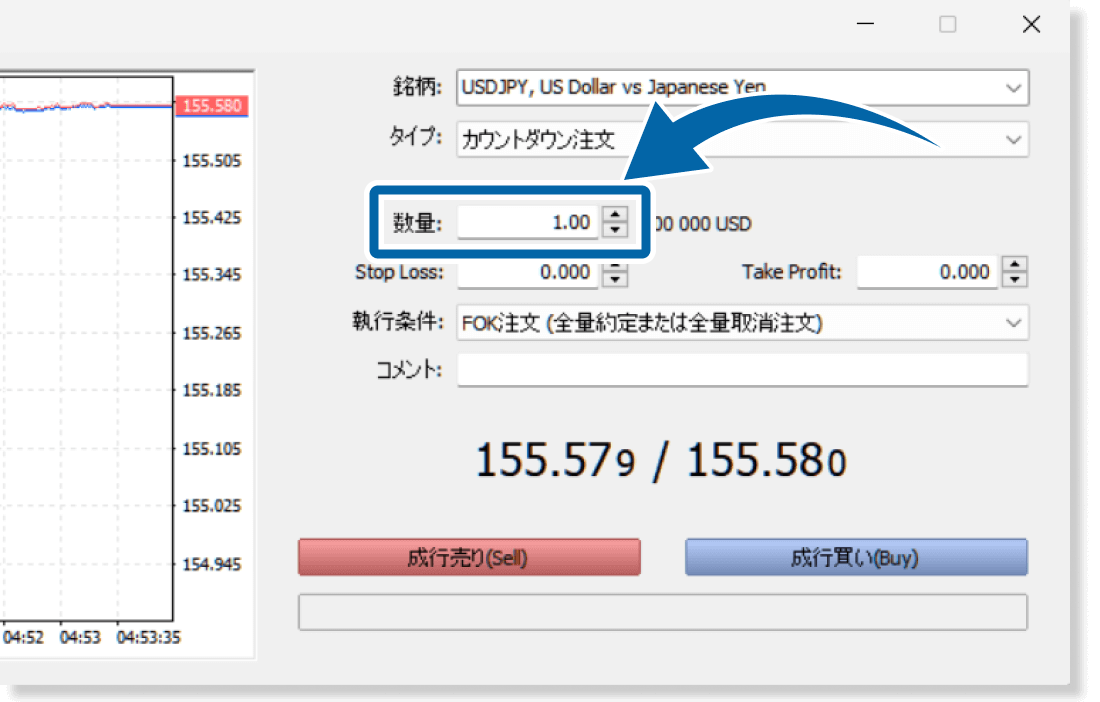Click the 000 USD volume amount text
Screen dimensions: 1100x702
click(702, 224)
